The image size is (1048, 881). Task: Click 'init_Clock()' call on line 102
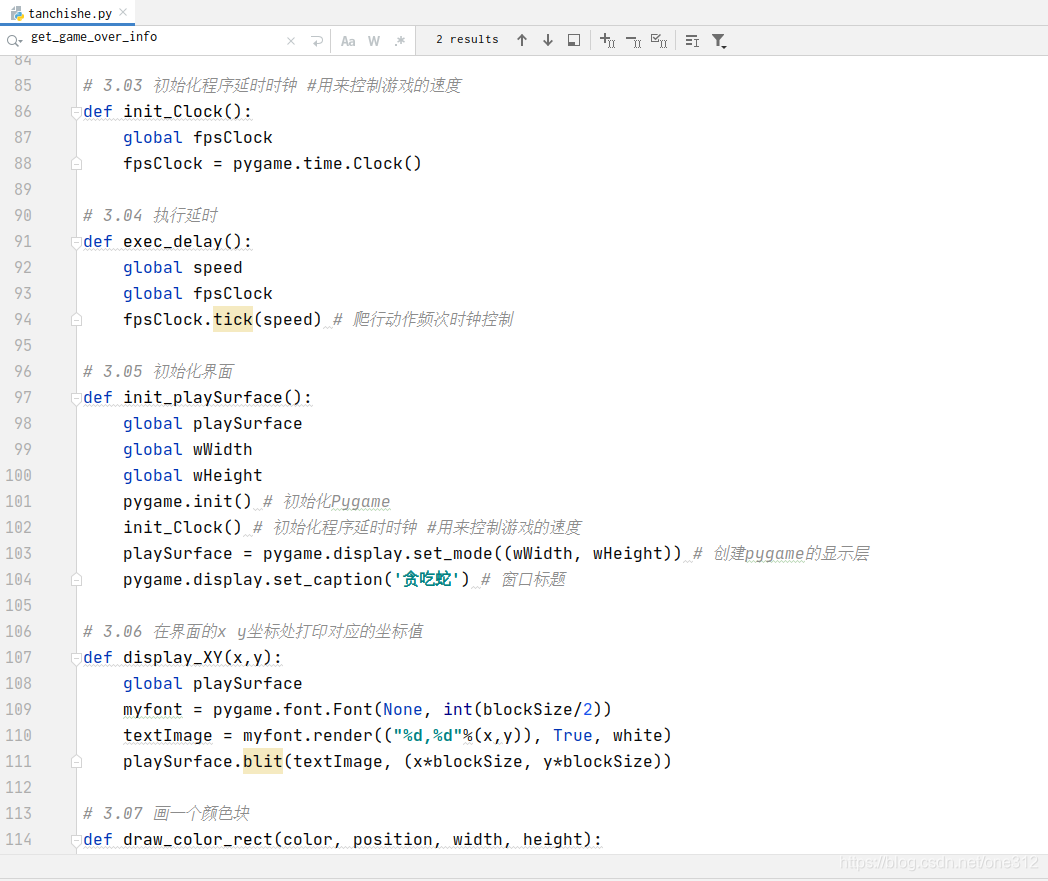tap(182, 527)
